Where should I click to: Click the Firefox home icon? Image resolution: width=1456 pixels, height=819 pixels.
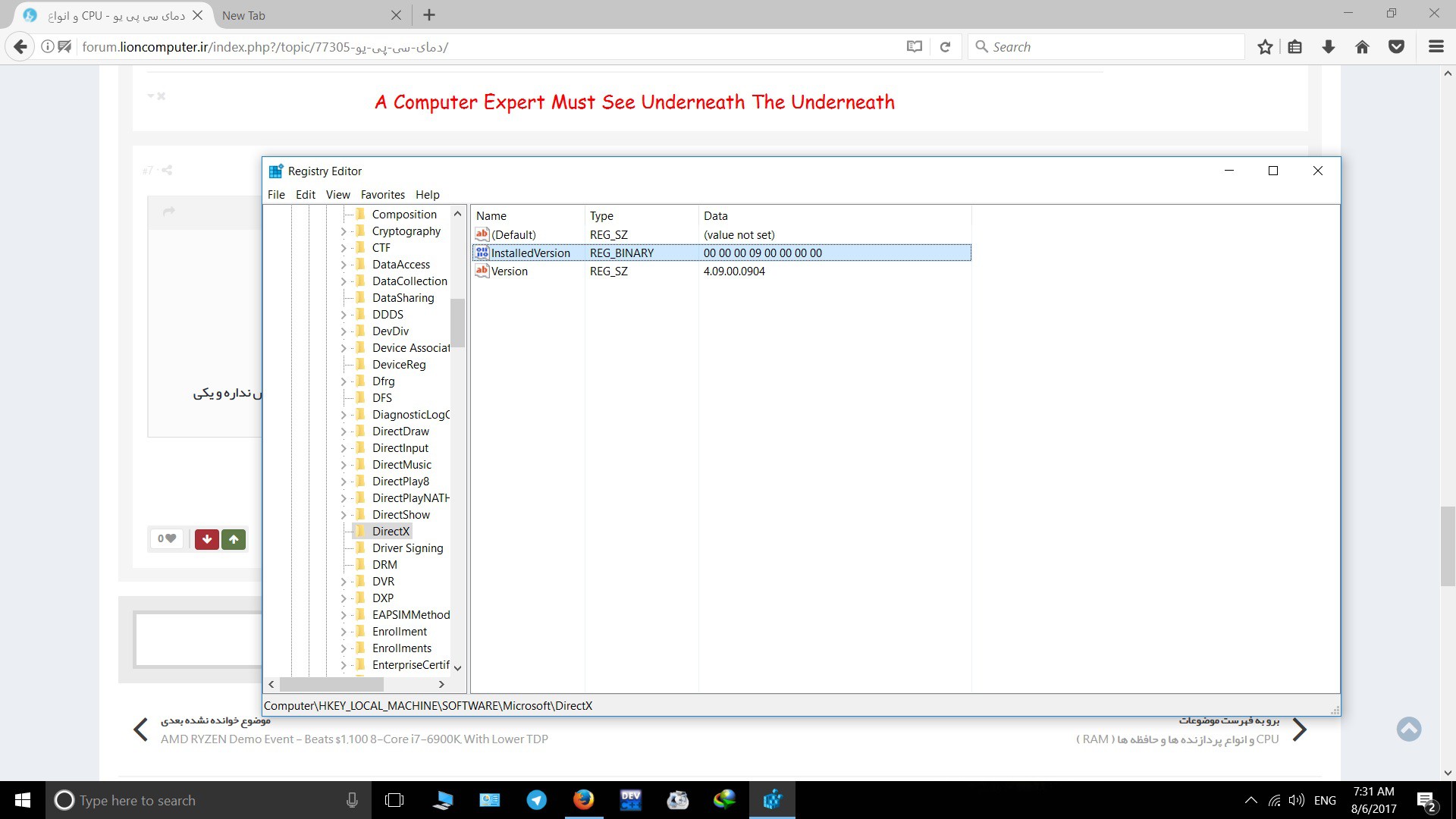click(1362, 47)
